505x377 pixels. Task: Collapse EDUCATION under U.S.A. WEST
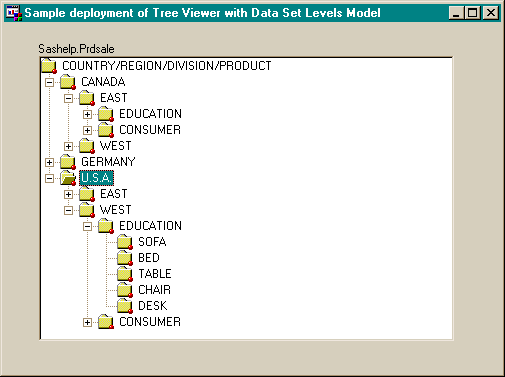tap(87, 226)
